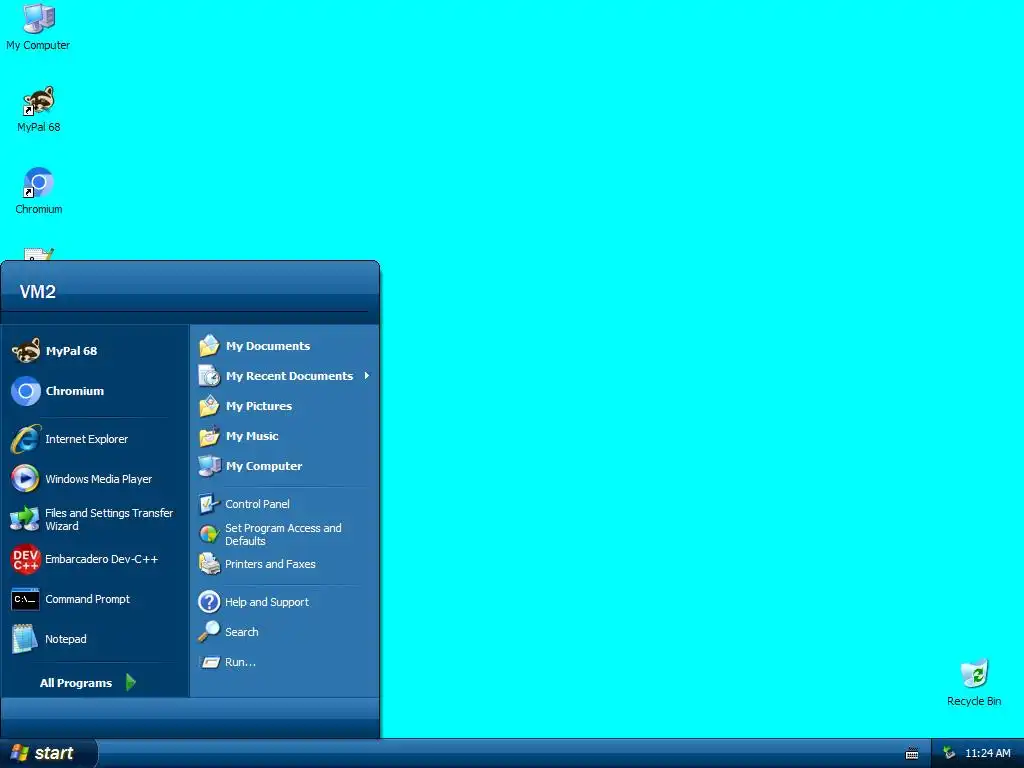Click the Chromium pinned label
The image size is (1024, 768).
[74, 391]
